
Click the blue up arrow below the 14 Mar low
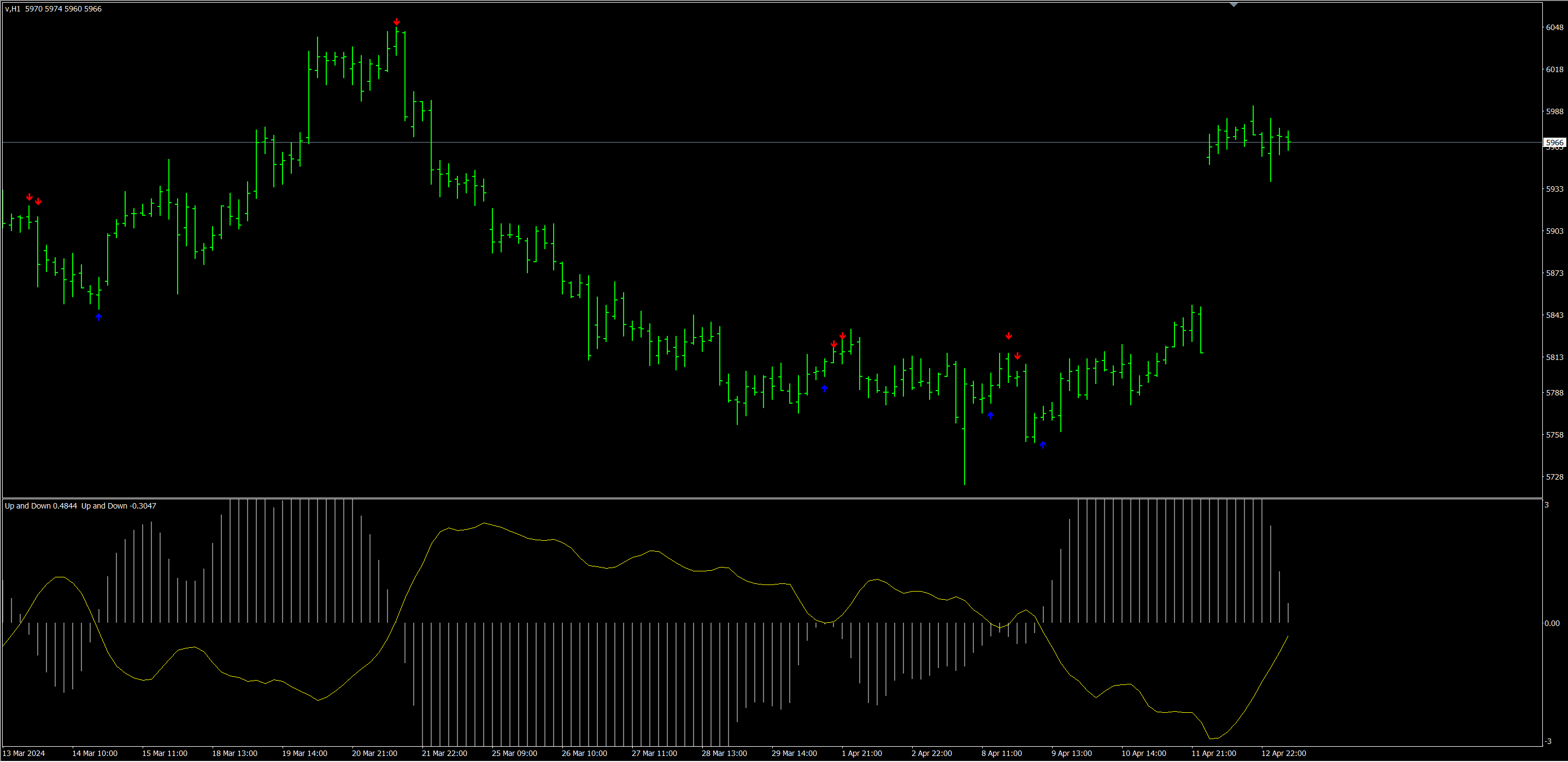[98, 317]
